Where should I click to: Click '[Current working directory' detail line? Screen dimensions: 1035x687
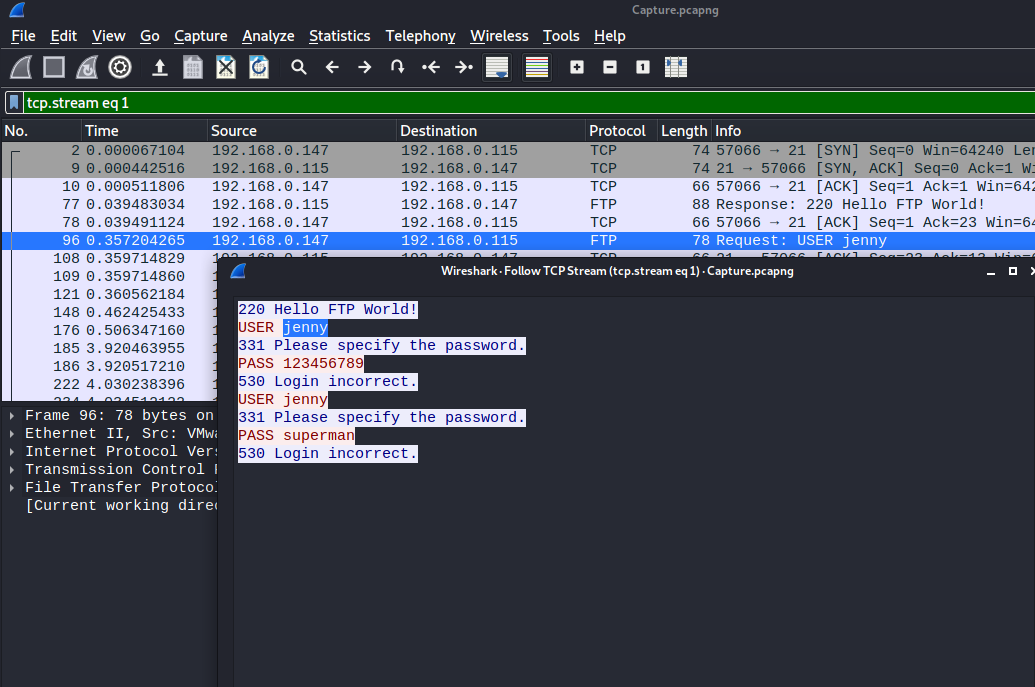coord(121,506)
